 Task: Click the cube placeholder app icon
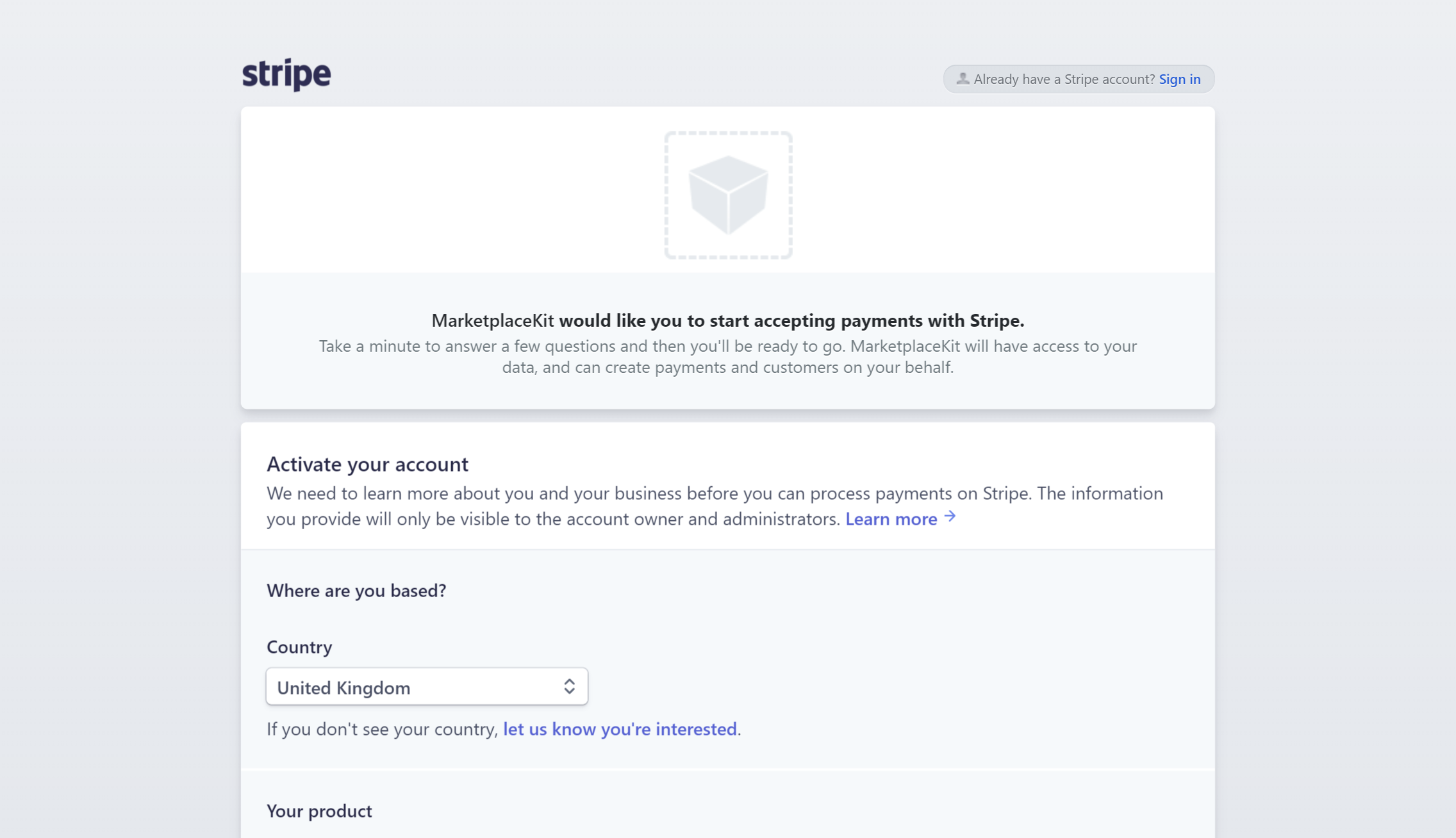pyautogui.click(x=728, y=195)
